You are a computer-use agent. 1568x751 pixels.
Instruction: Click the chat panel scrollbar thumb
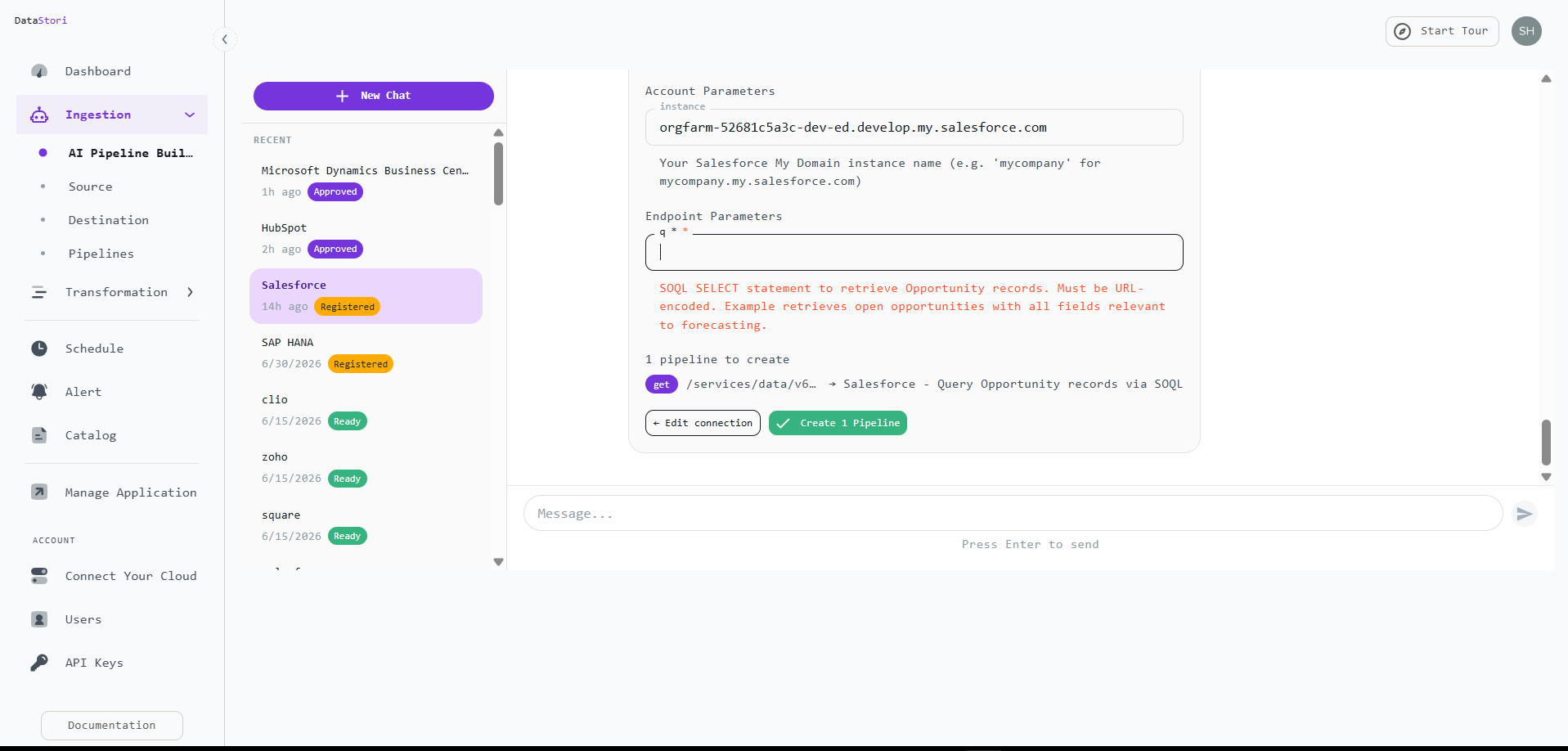[x=1546, y=443]
